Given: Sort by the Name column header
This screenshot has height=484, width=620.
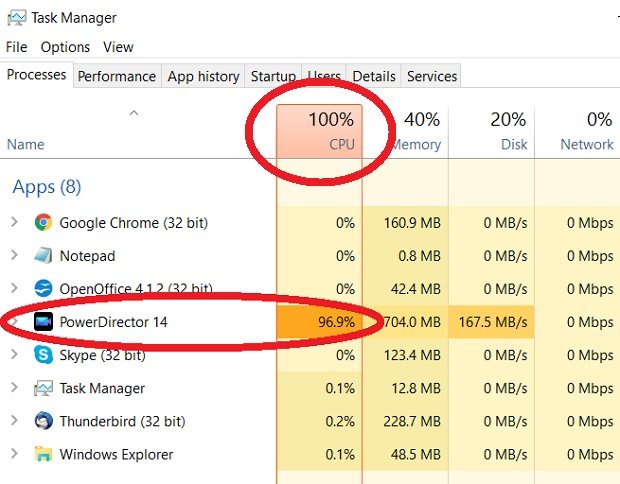Looking at the screenshot, I should coord(26,144).
